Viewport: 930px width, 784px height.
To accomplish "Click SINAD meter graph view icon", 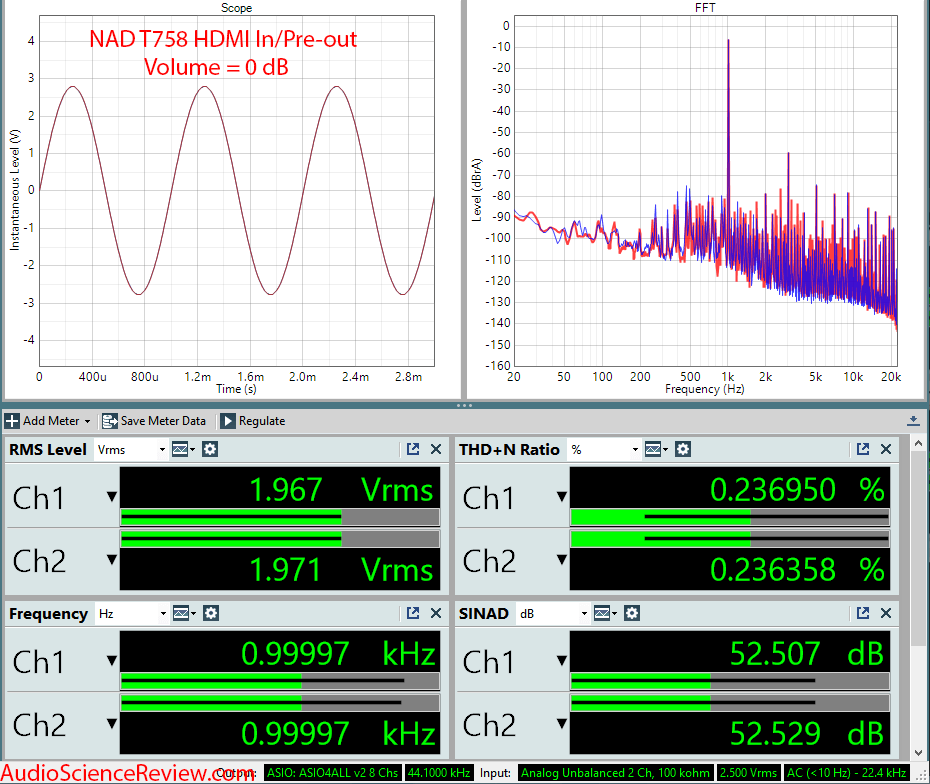I will [x=605, y=613].
